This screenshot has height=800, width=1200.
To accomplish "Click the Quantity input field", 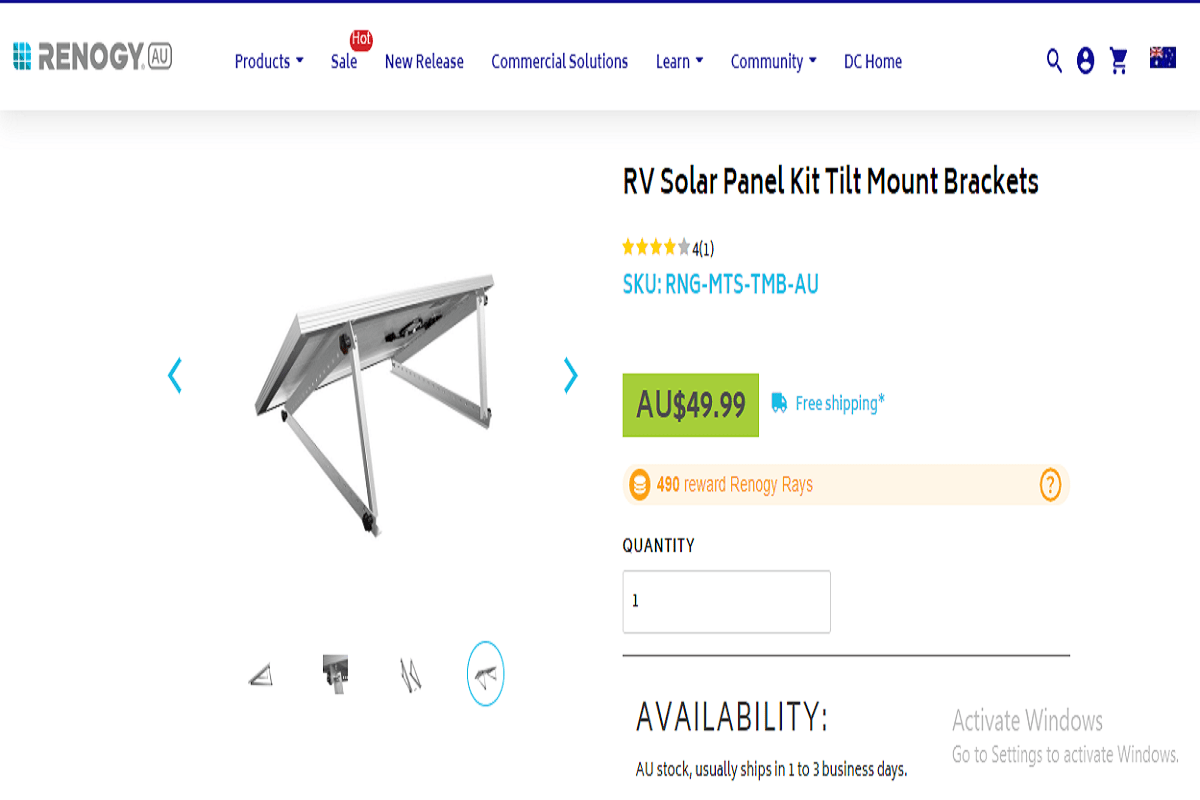I will pos(726,602).
